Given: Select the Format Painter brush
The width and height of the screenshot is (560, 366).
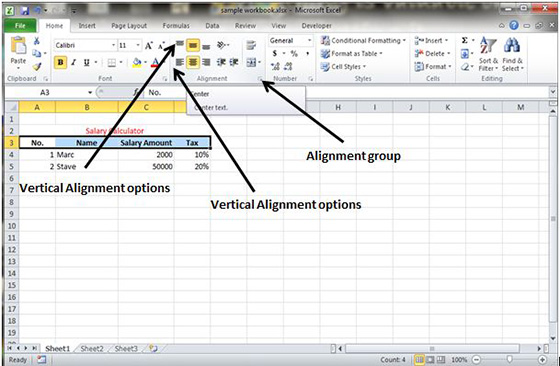Looking at the screenshot, I should [x=37, y=66].
